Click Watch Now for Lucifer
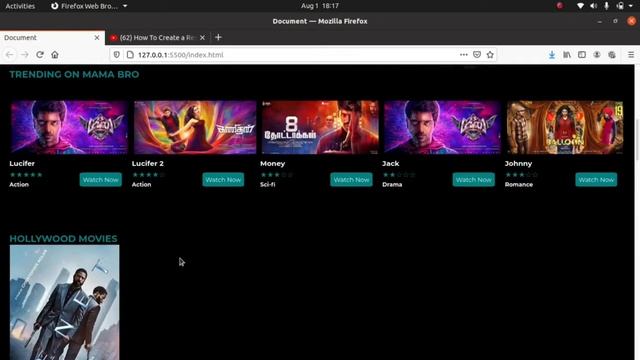640x360 pixels. (100, 180)
